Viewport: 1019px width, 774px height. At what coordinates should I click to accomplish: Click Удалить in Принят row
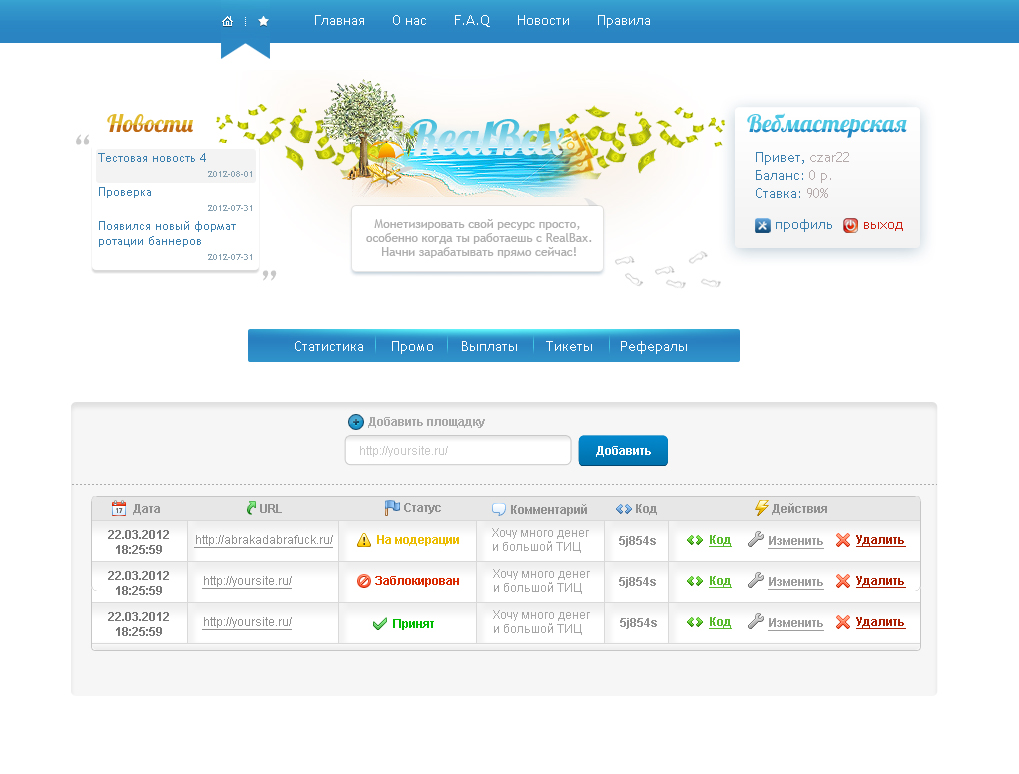pyautogui.click(x=880, y=622)
